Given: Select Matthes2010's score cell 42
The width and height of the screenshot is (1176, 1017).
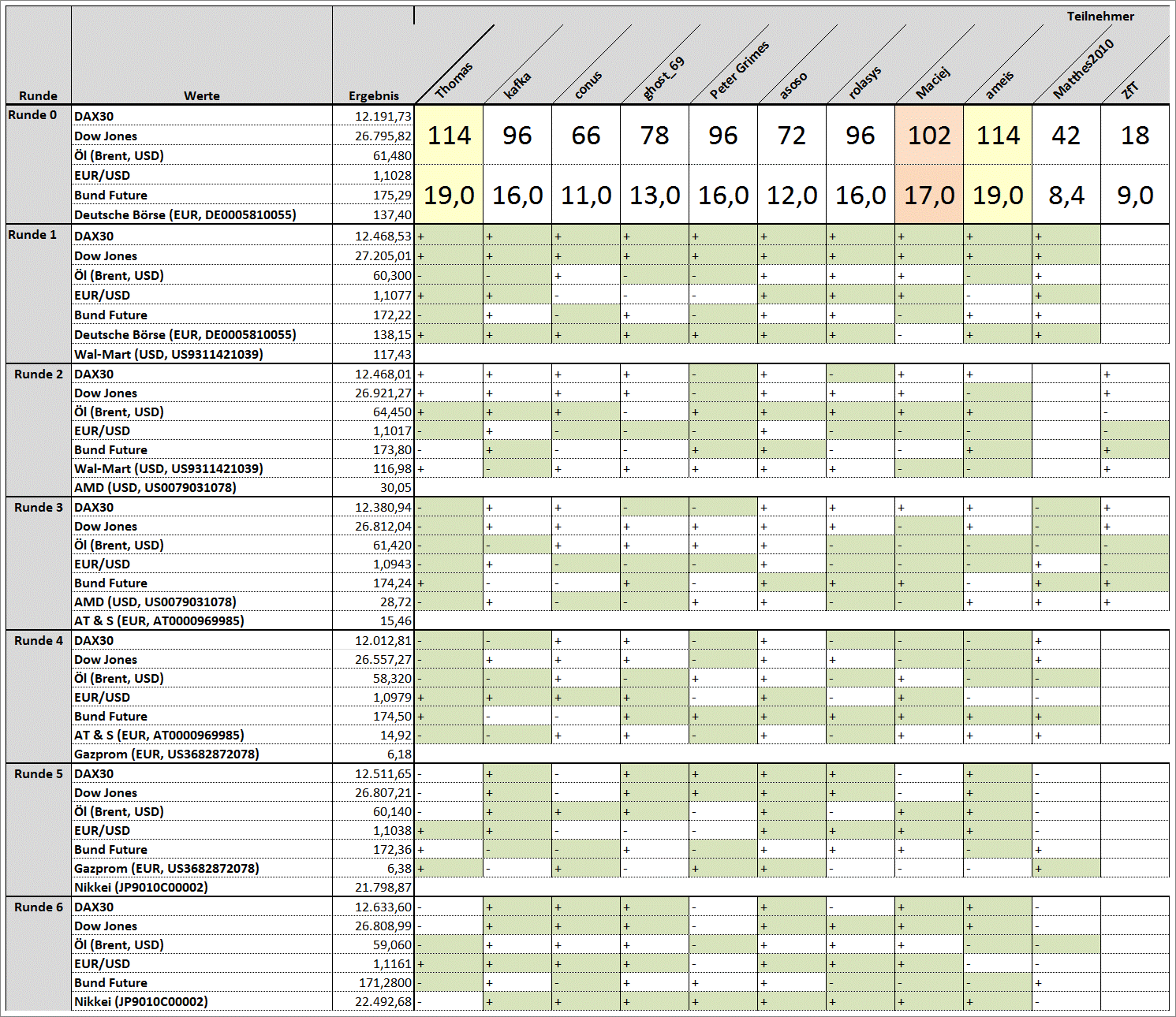Looking at the screenshot, I should 1066,136.
